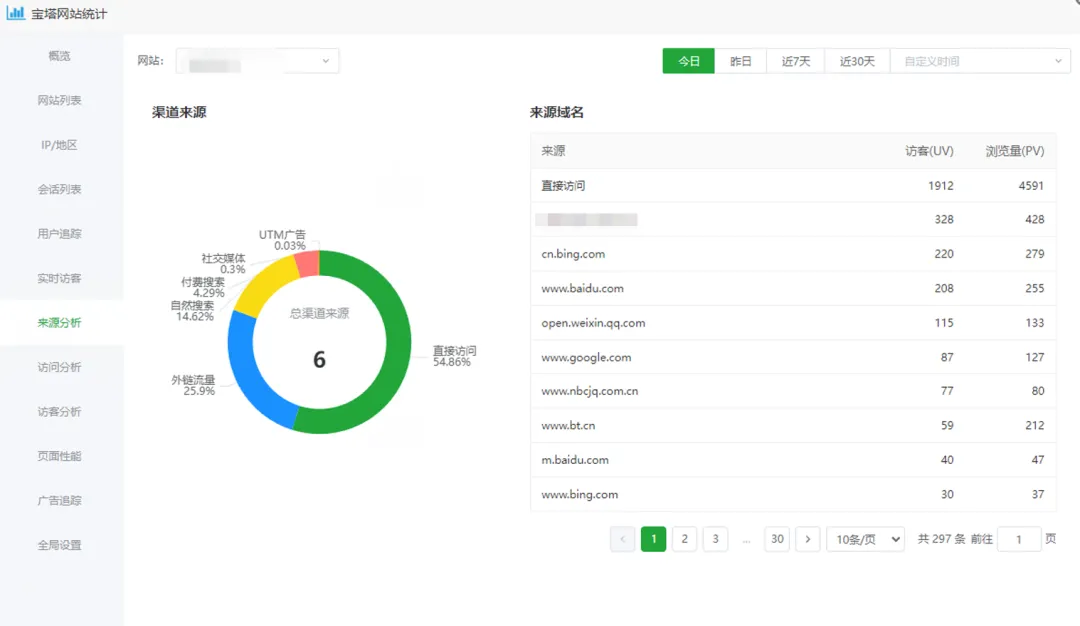The width and height of the screenshot is (1080, 626).
Task: Switch to the 近30天 time range
Action: 857,61
